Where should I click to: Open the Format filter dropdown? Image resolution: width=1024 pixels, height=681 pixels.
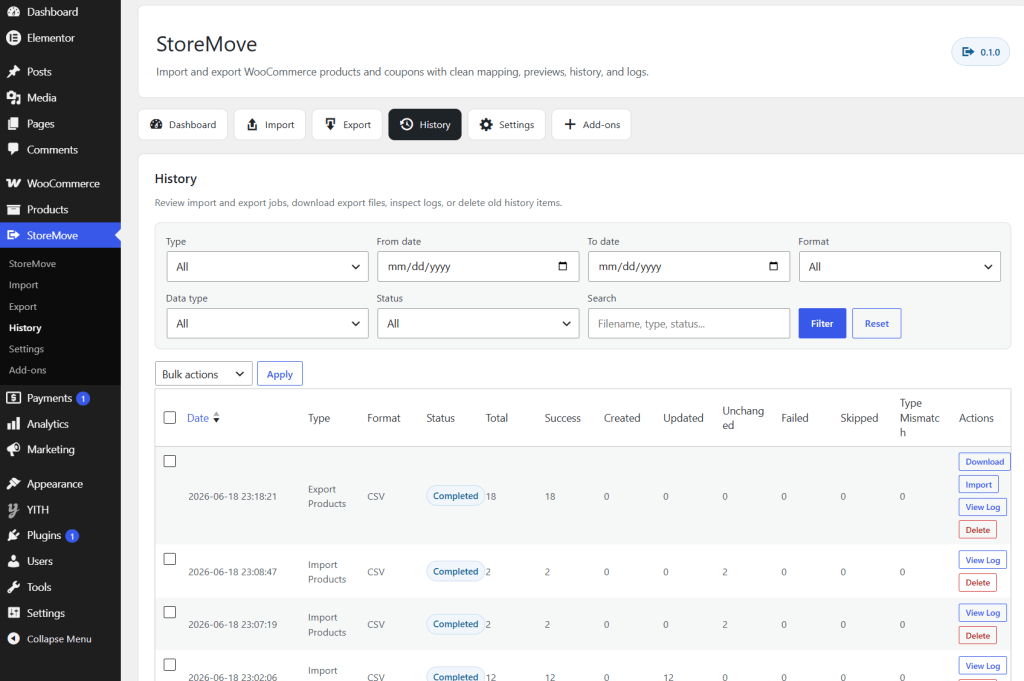pyautogui.click(x=899, y=266)
